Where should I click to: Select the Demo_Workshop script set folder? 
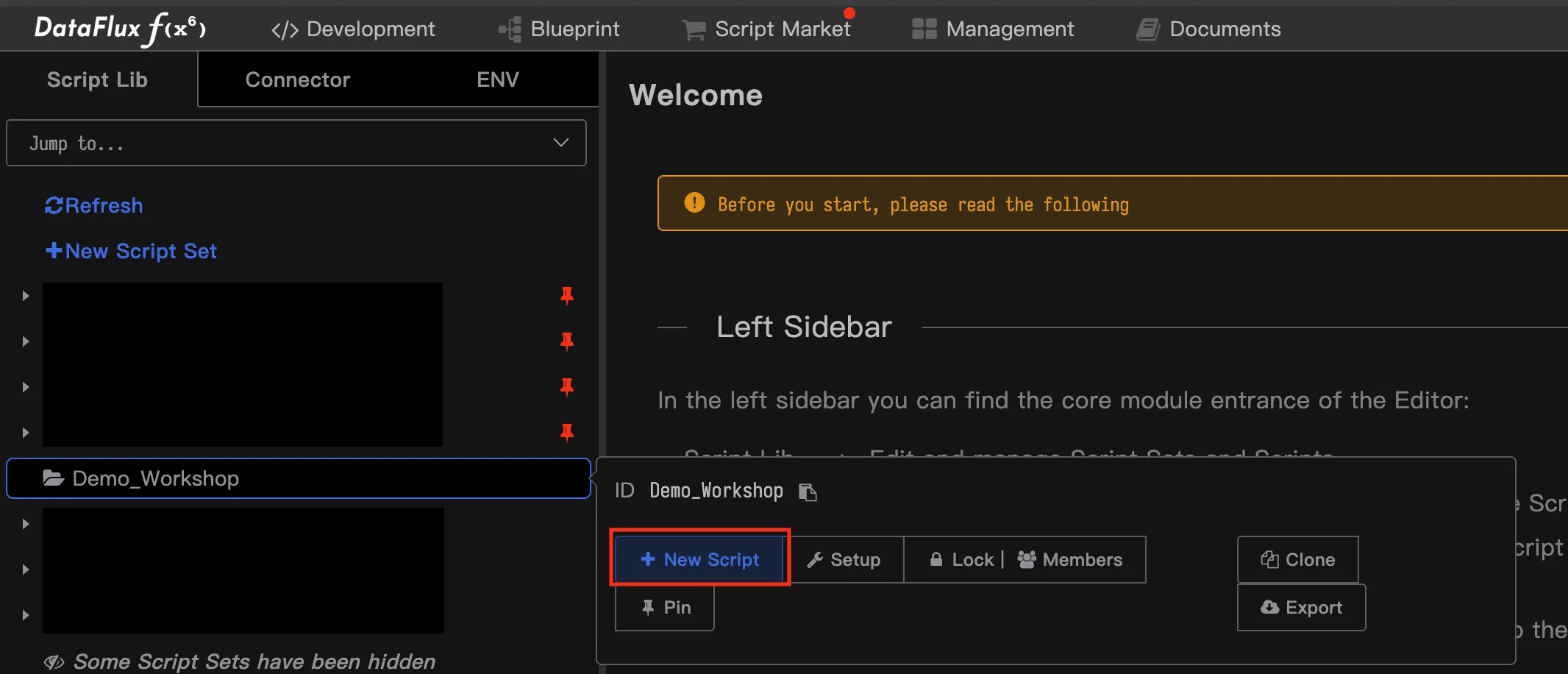[155, 478]
